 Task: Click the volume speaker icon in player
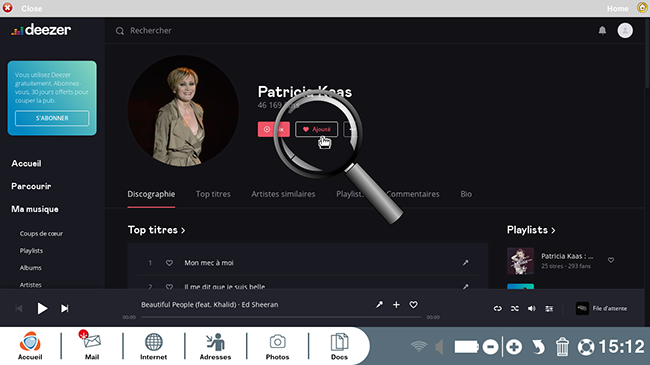tap(531, 309)
